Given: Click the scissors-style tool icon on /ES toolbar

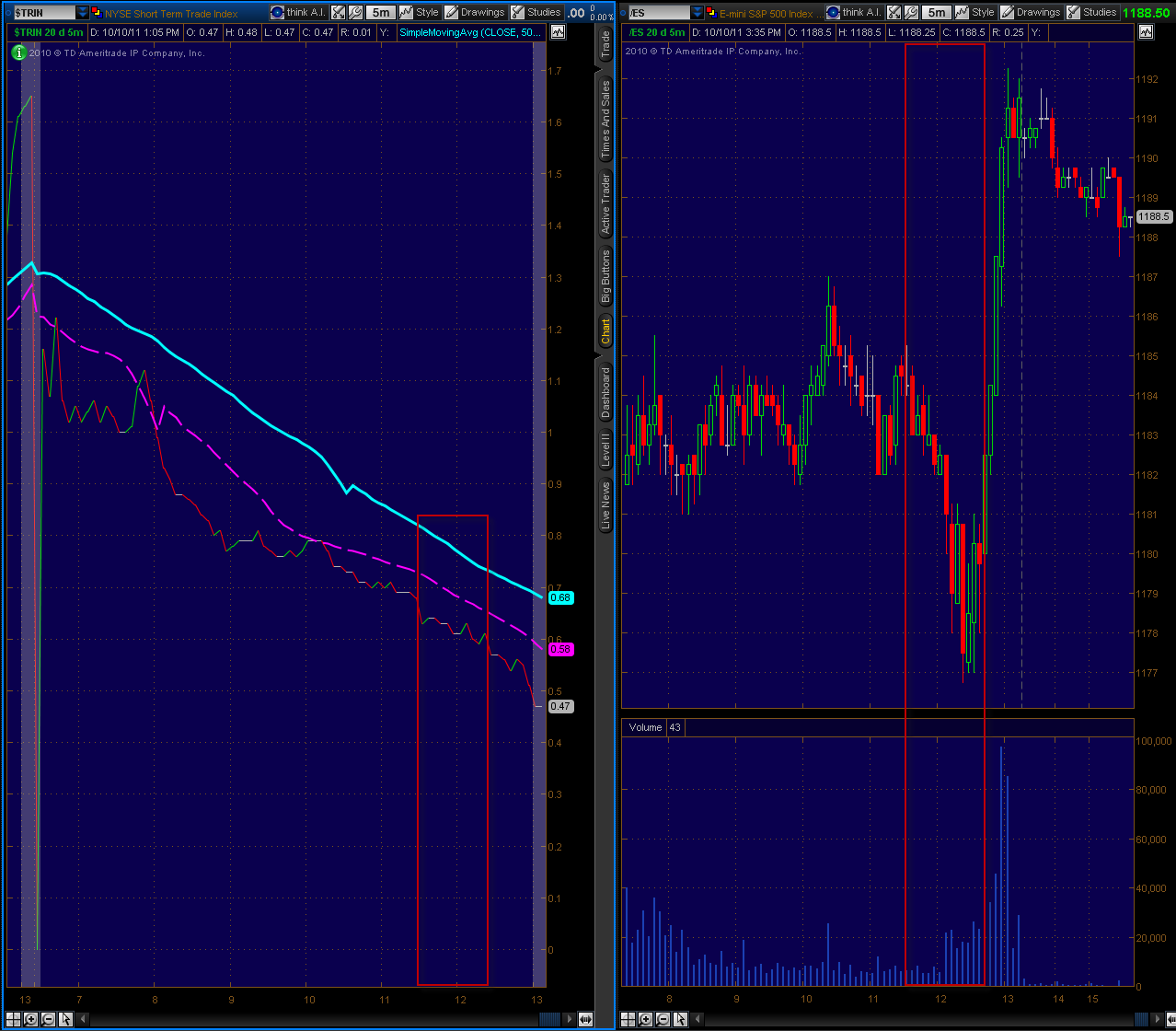Looking at the screenshot, I should pos(894,13).
